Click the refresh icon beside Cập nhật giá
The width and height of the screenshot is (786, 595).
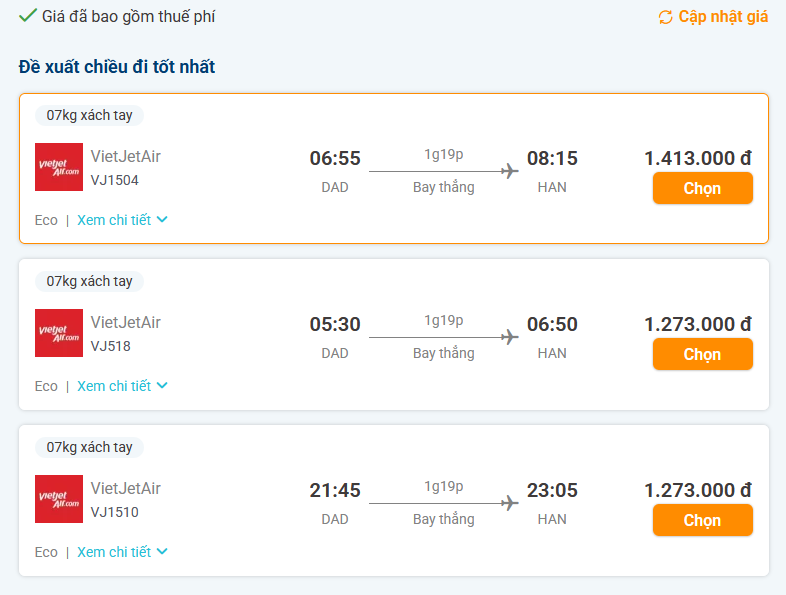pos(665,17)
